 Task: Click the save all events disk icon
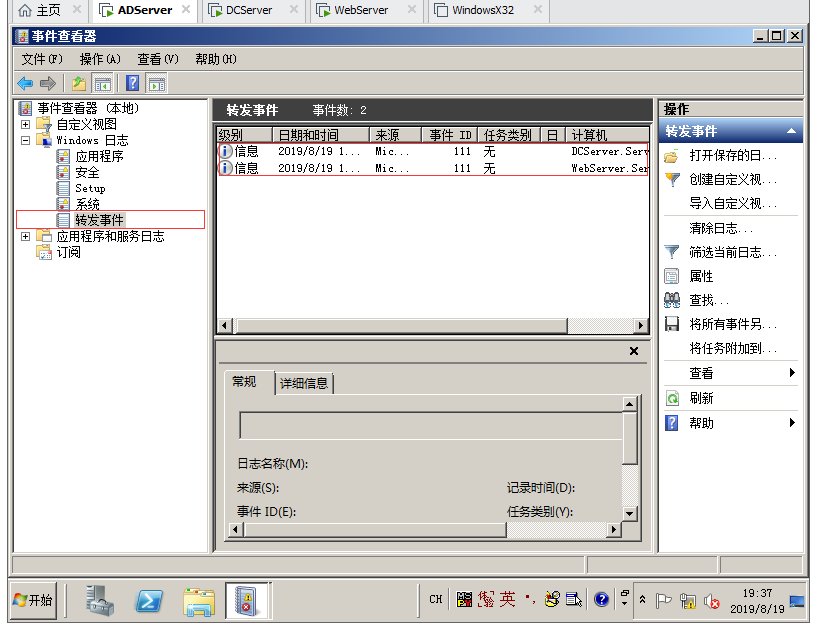(x=672, y=324)
